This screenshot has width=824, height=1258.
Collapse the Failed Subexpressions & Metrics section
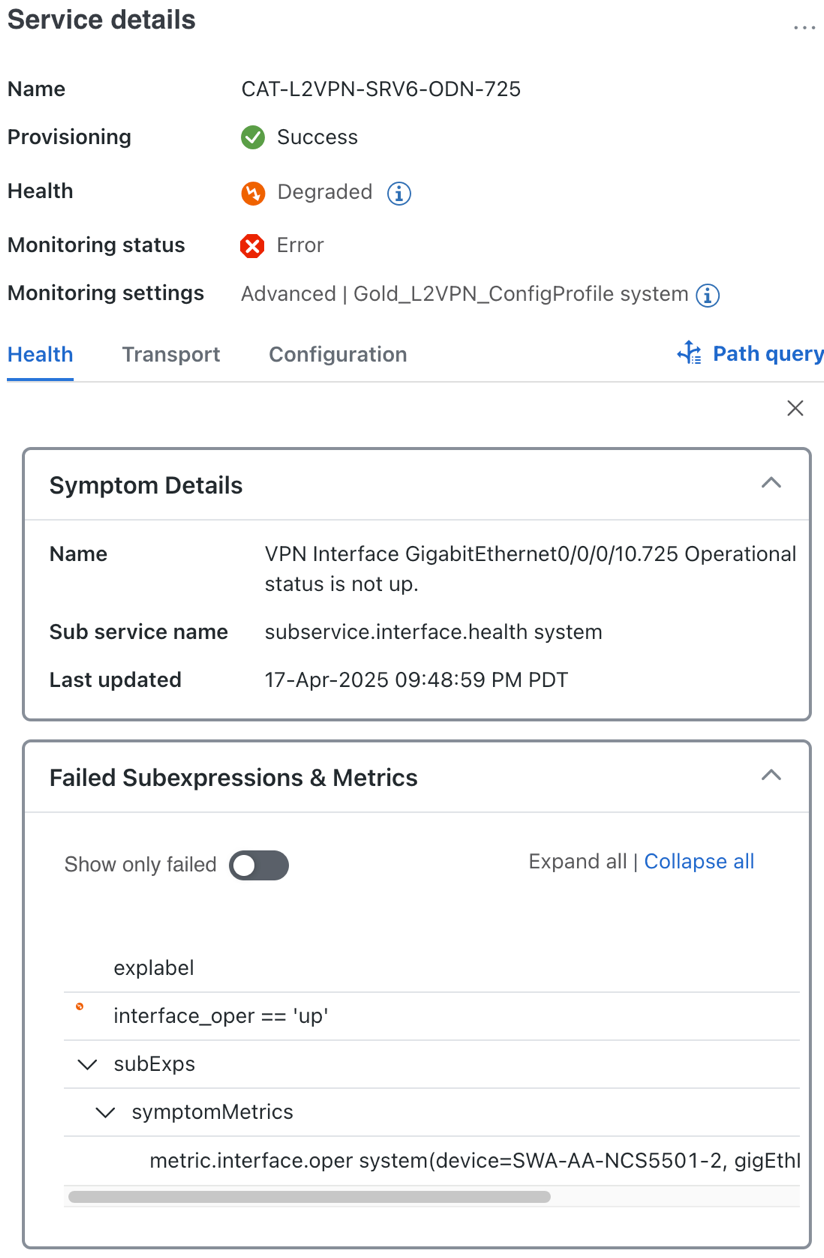click(771, 775)
